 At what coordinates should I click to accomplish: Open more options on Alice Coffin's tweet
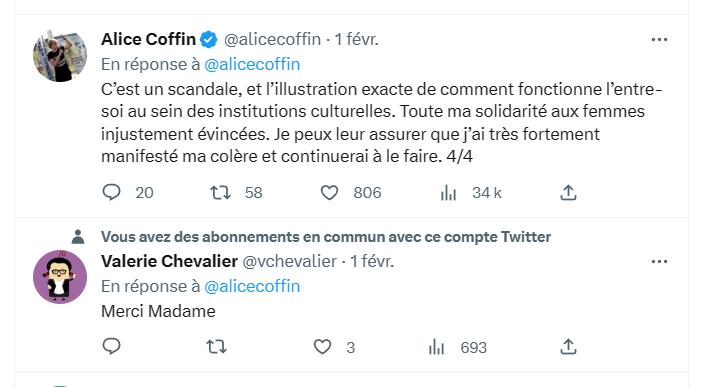[659, 40]
